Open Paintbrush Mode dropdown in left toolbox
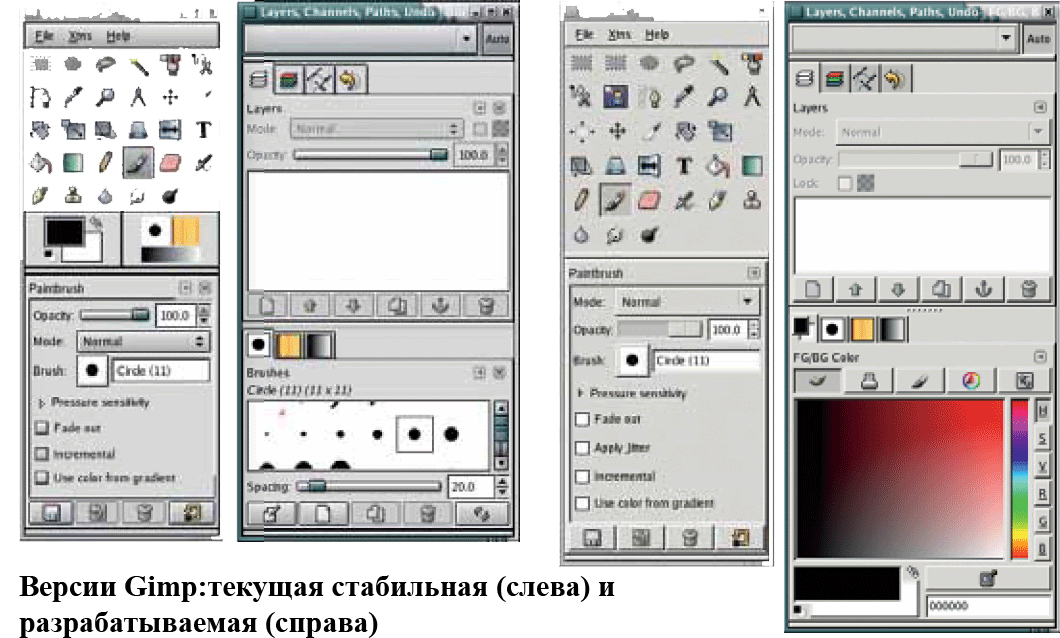The height and width of the screenshot is (638, 1060). pyautogui.click(x=143, y=341)
